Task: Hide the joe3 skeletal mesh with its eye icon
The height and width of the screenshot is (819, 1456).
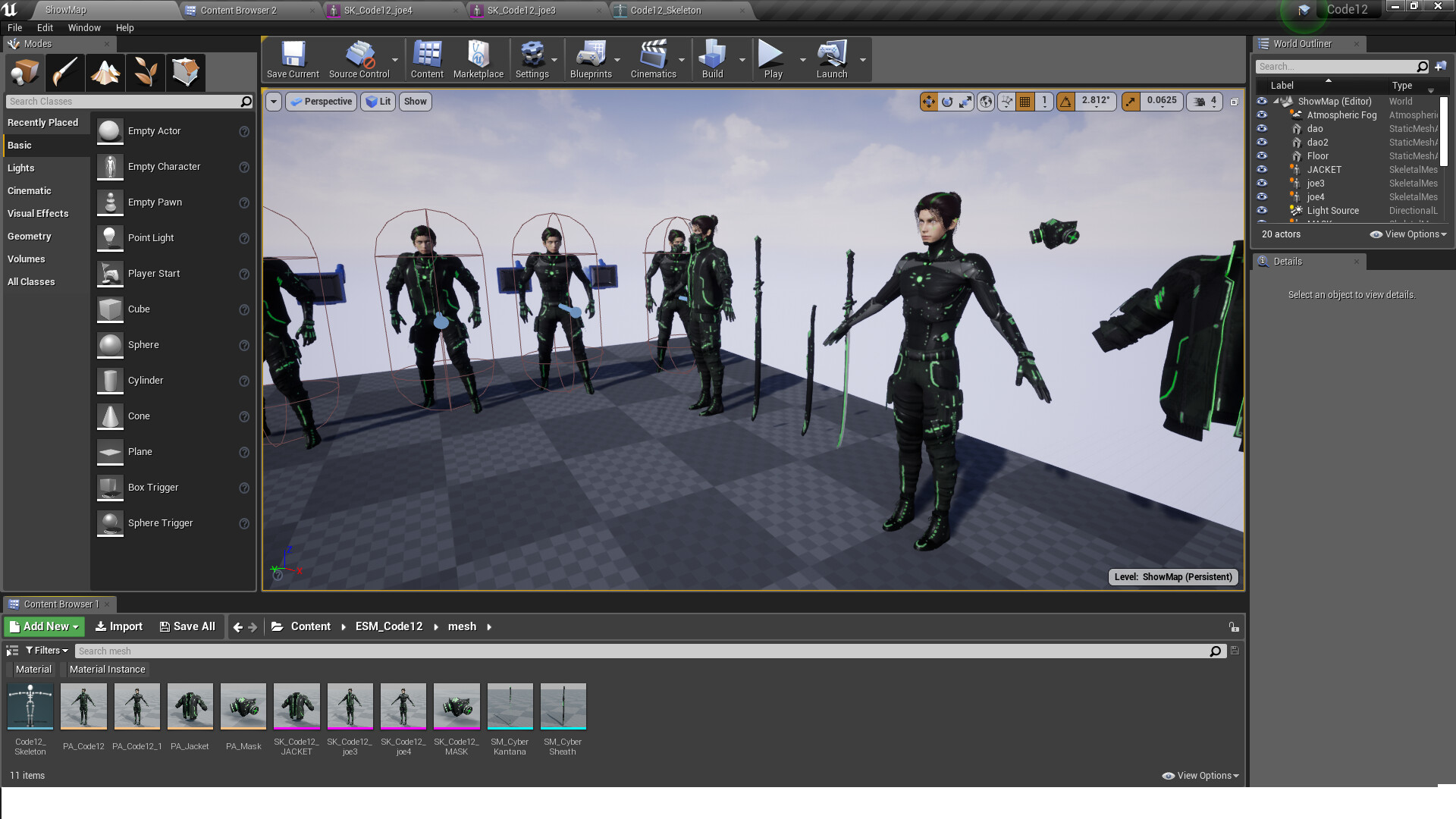Action: (x=1262, y=183)
